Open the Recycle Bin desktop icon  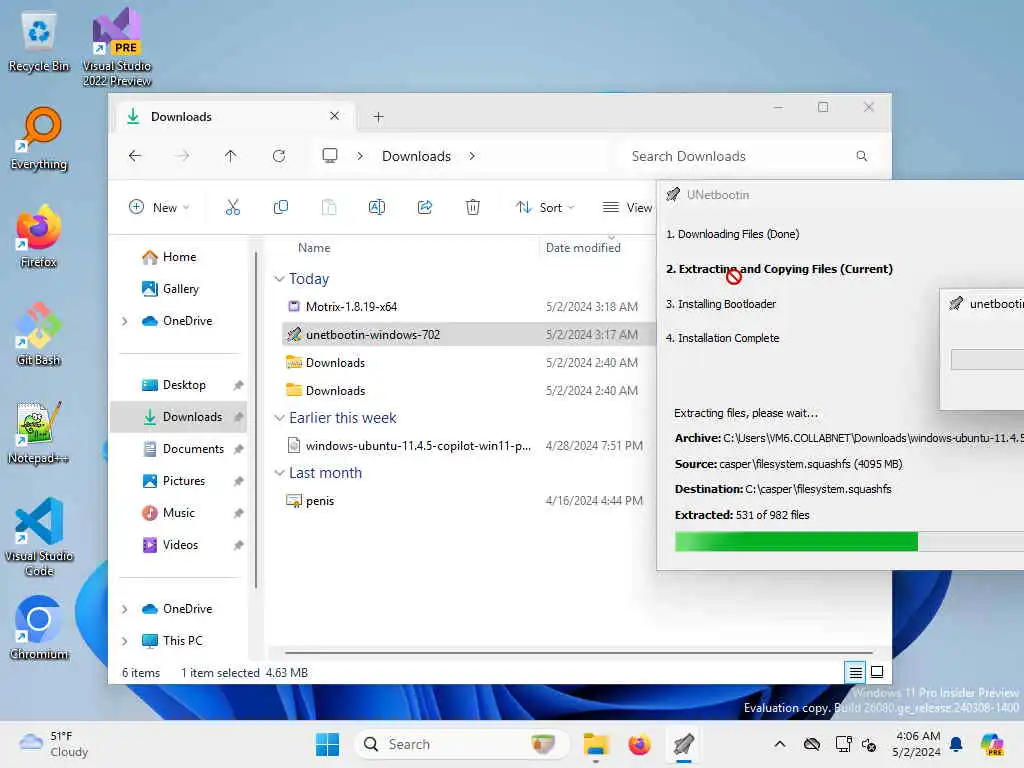point(39,40)
